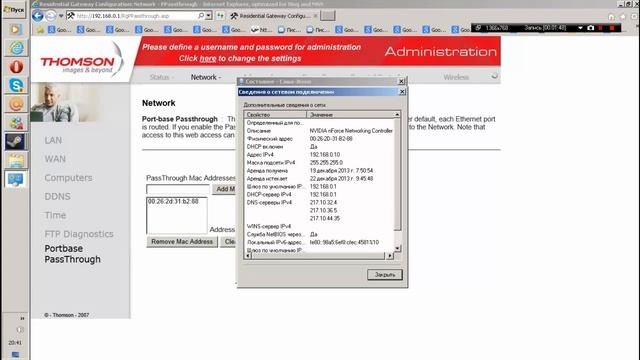Screen dimensions: 640x360
Task: Click the taskbar clock showing 20:41
Action: 15,343
